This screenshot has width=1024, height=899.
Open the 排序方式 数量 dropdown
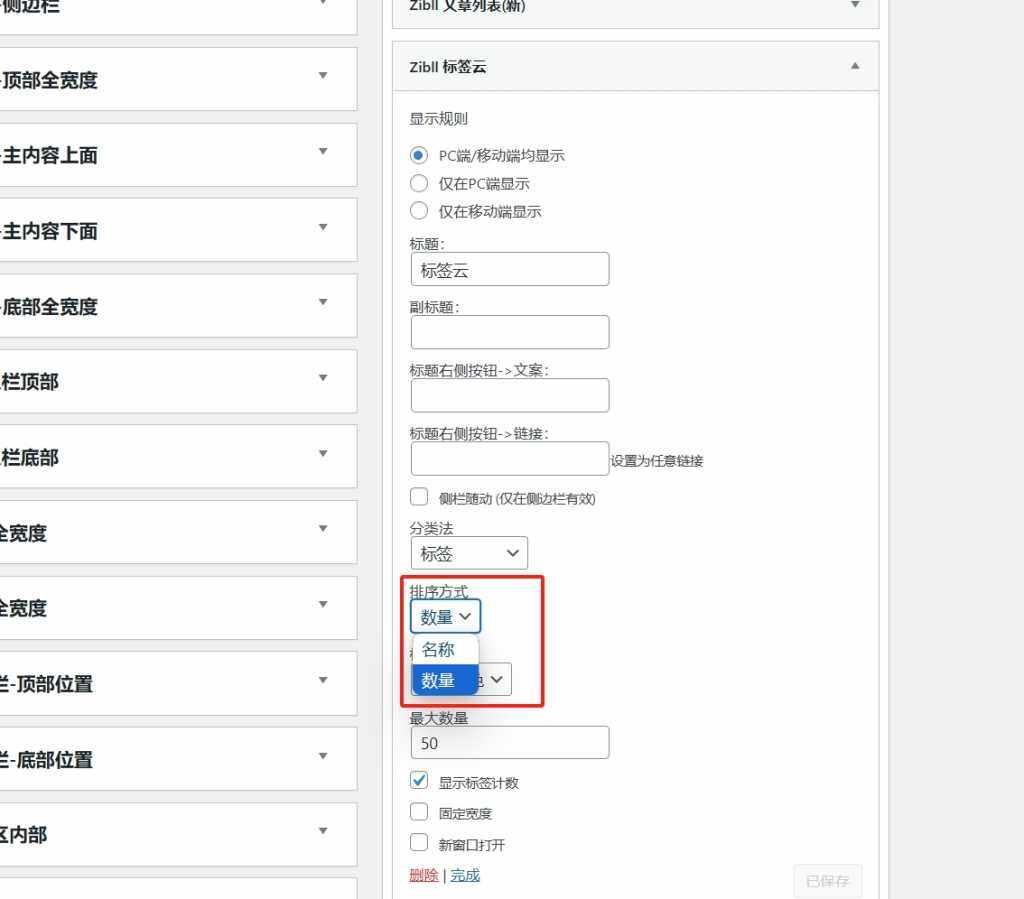point(445,616)
